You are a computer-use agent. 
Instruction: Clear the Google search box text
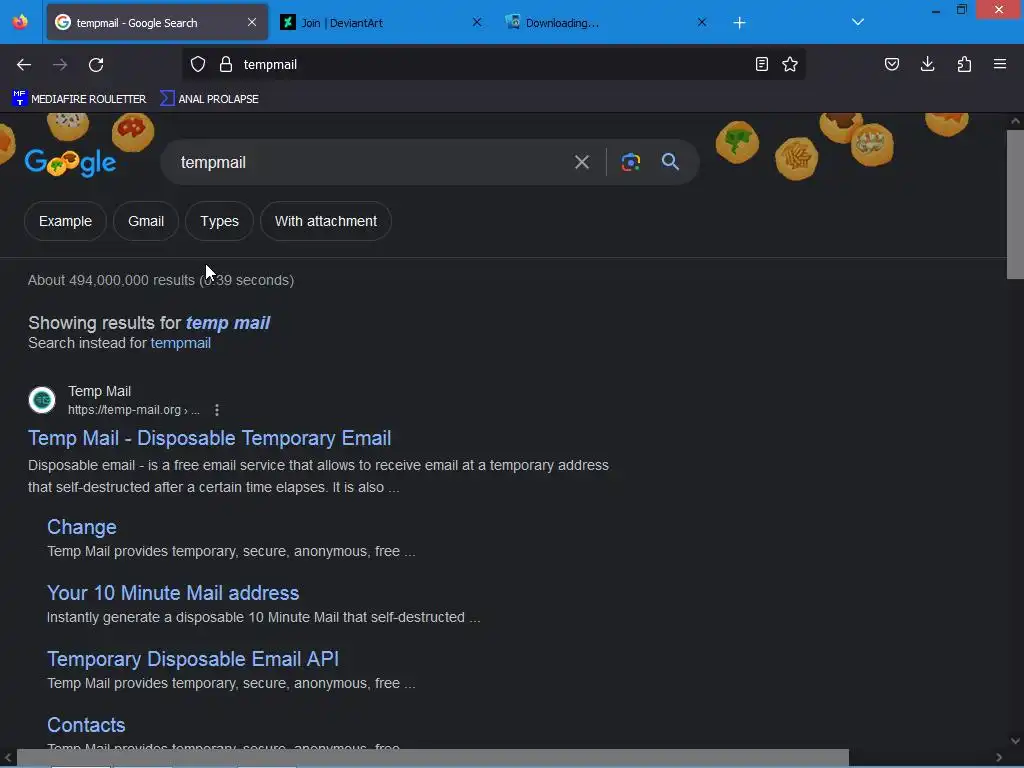582,162
